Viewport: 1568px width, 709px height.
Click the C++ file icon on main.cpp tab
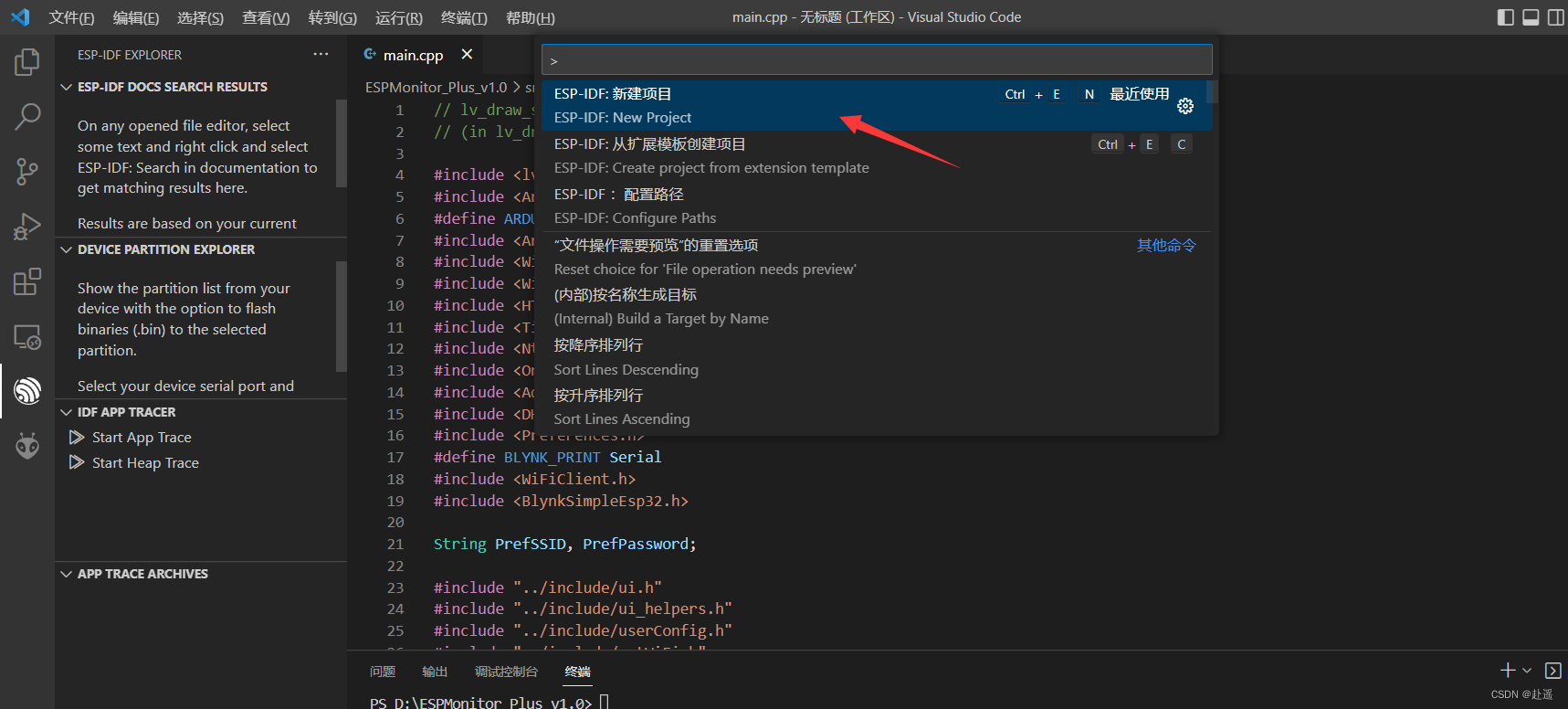tap(370, 55)
